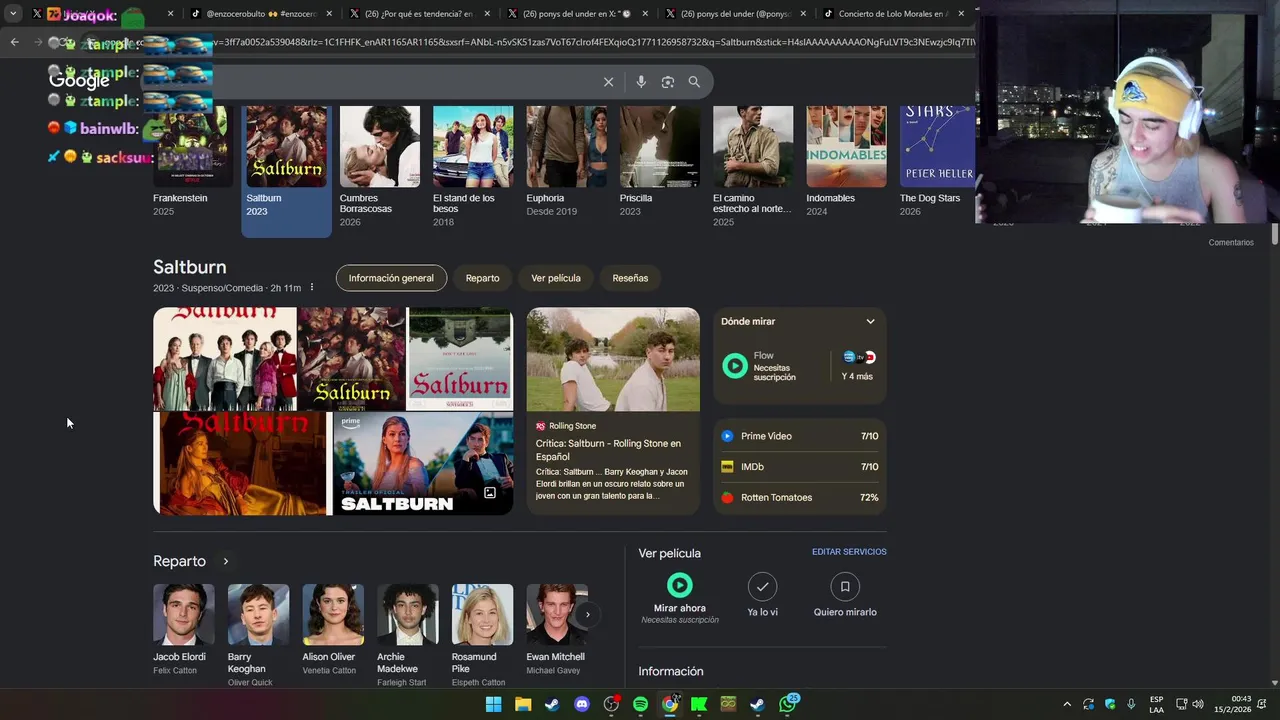Go back with browser back arrow

14,42
